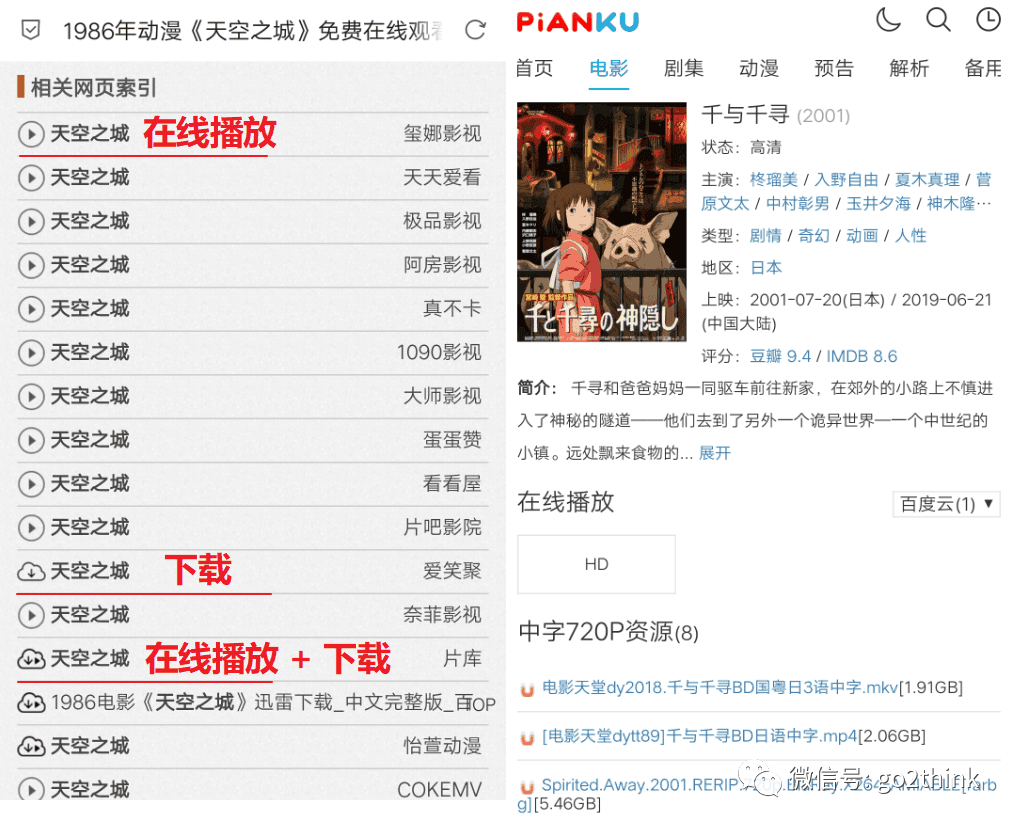1012x826 pixels.
Task: Click play icon on the 1090影视 row
Action: tap(31, 353)
